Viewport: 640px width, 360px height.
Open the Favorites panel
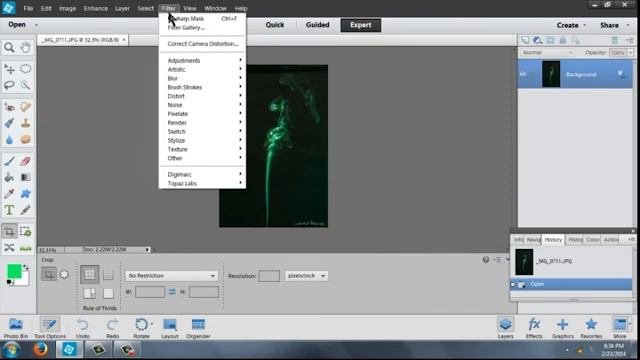(x=591, y=328)
